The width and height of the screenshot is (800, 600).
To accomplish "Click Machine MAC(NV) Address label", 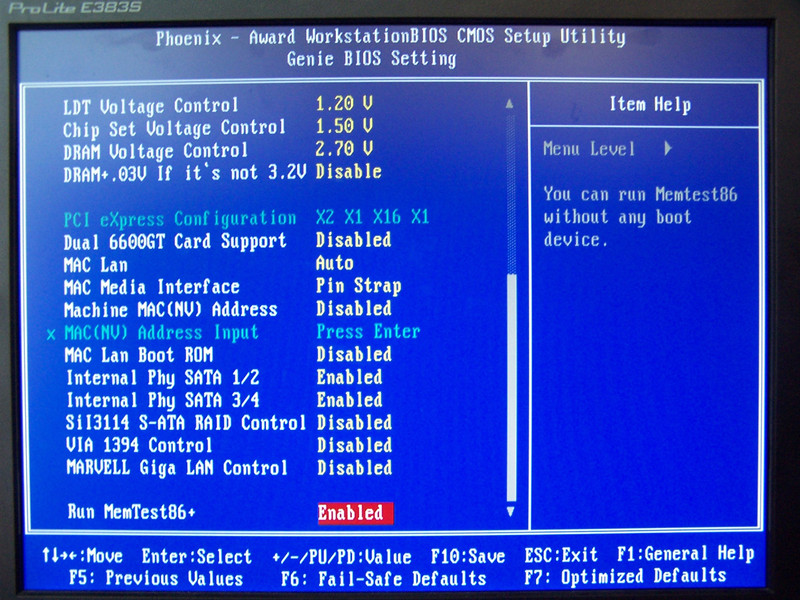I will click(170, 310).
